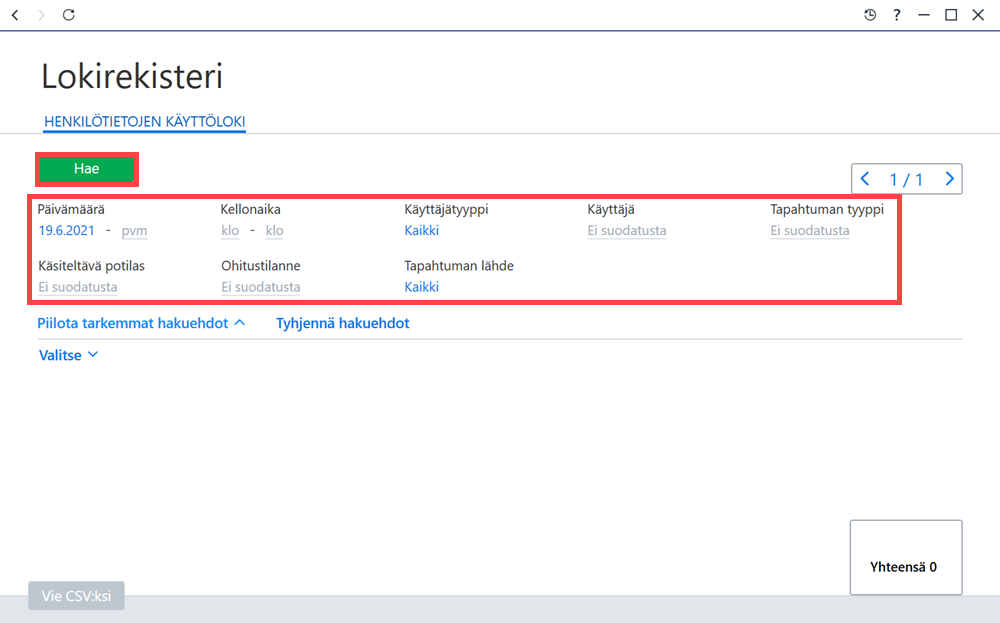Viewport: 1000px width, 623px height.
Task: Minimize the Lokirekisteri window
Action: pyautogui.click(x=923, y=15)
